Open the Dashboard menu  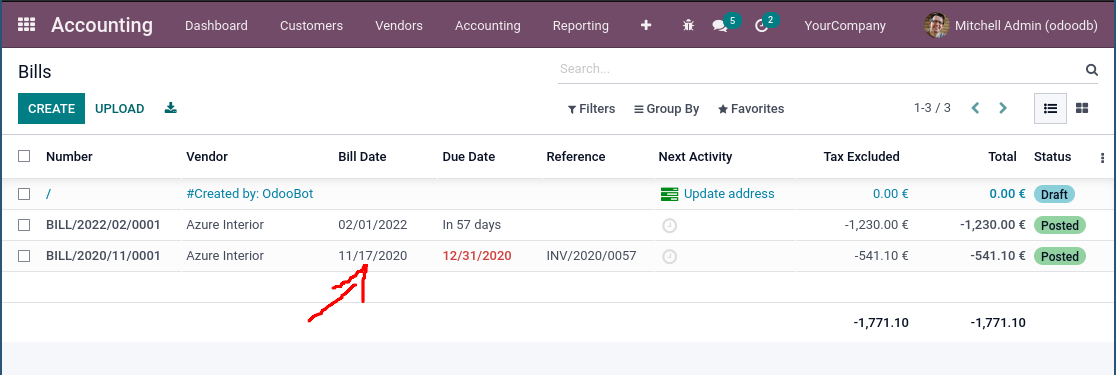pyautogui.click(x=216, y=26)
